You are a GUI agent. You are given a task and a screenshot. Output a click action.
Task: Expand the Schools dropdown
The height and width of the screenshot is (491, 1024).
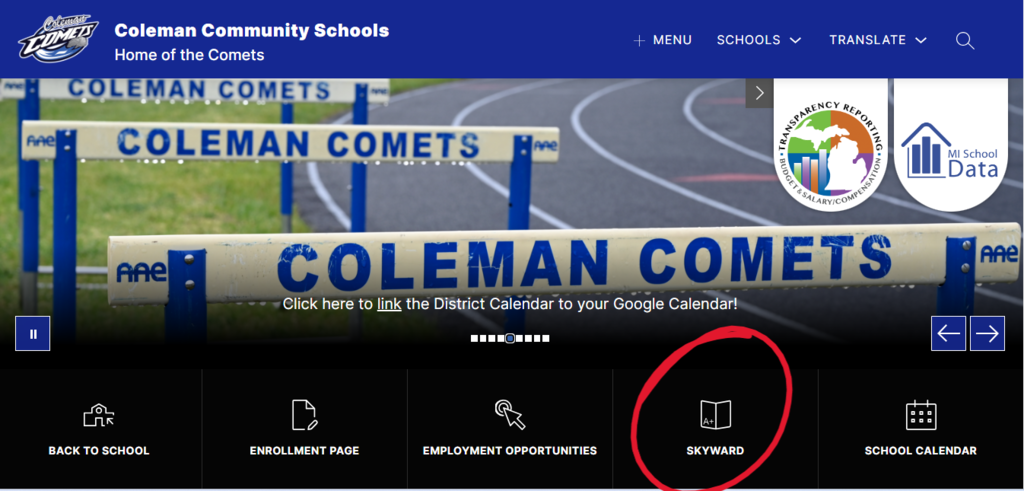click(759, 40)
